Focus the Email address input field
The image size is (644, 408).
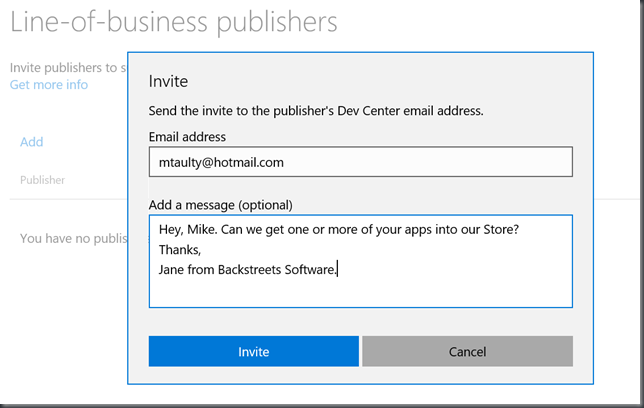(361, 162)
